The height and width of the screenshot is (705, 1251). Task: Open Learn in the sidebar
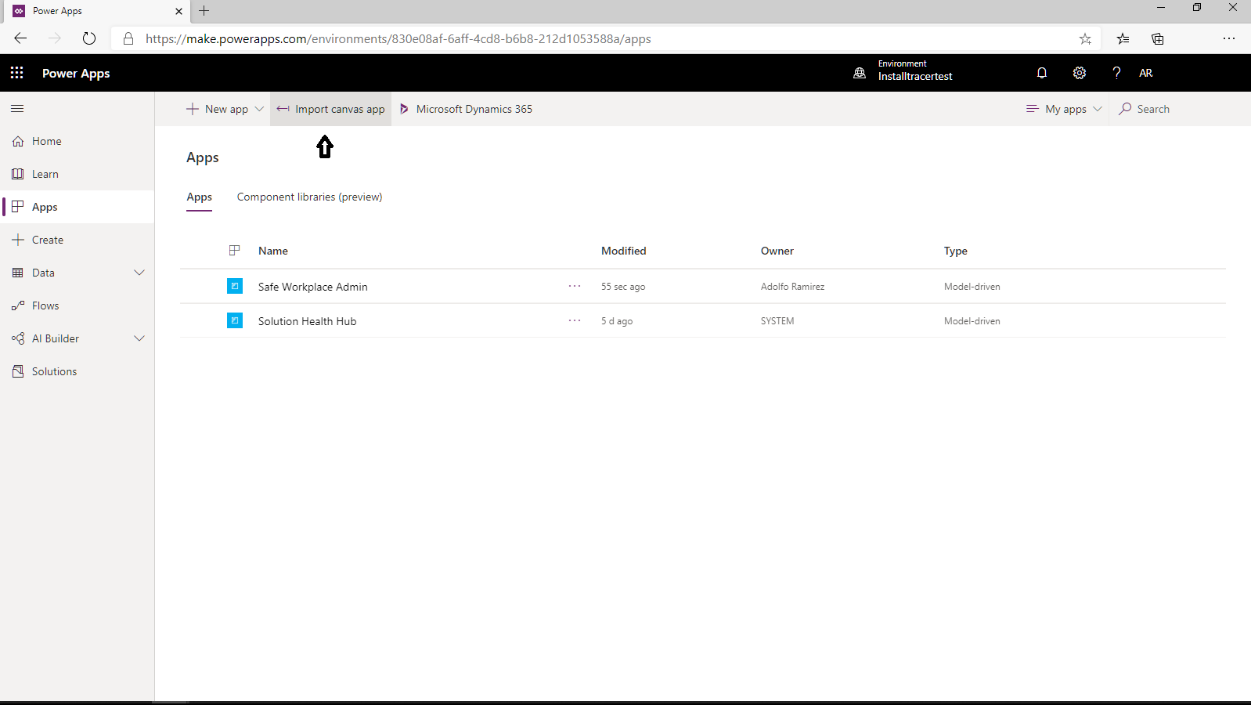click(77, 174)
